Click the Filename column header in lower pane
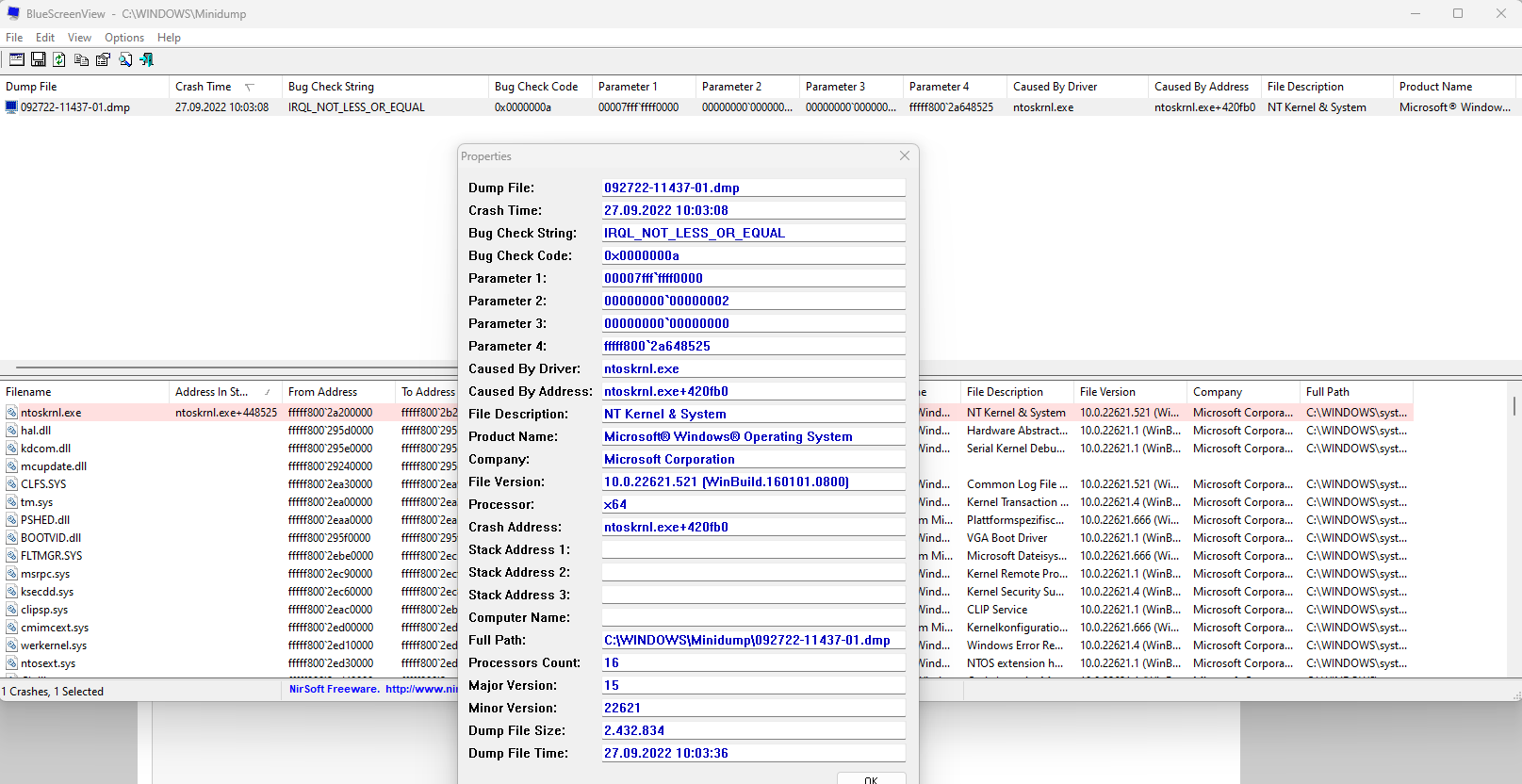This screenshot has width=1522, height=784. point(85,392)
